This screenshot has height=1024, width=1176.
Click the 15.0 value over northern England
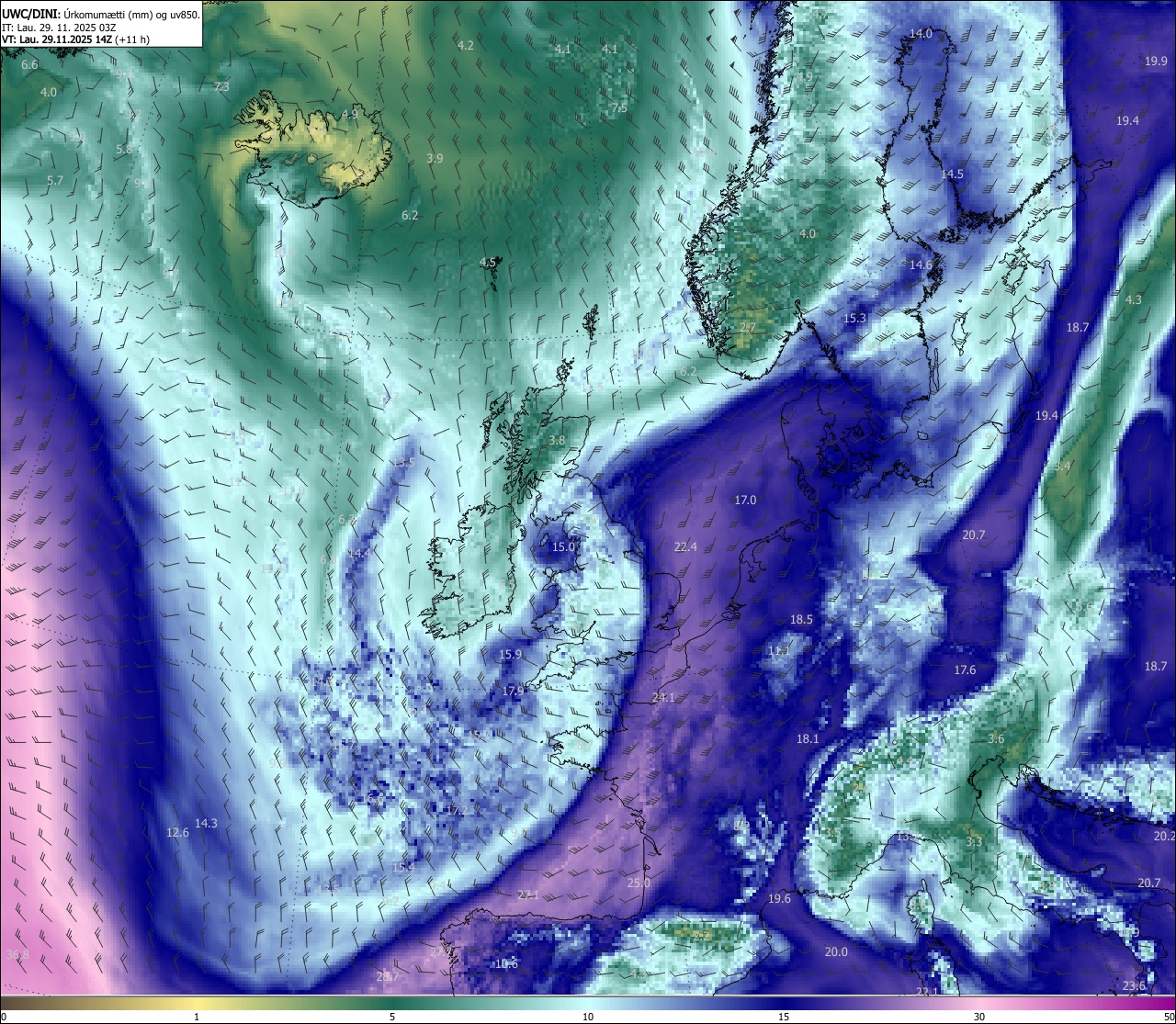(563, 546)
